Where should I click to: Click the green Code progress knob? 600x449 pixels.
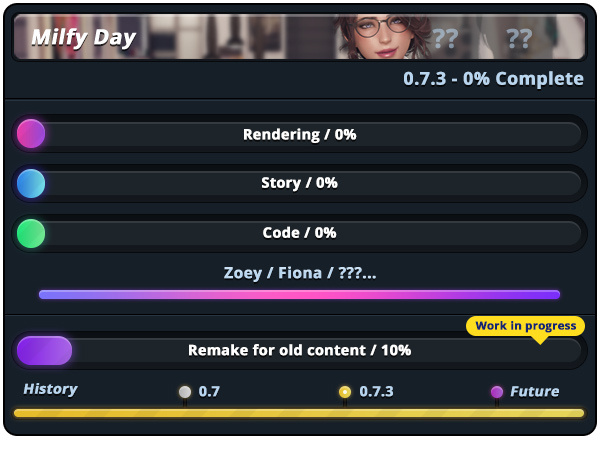(31, 233)
